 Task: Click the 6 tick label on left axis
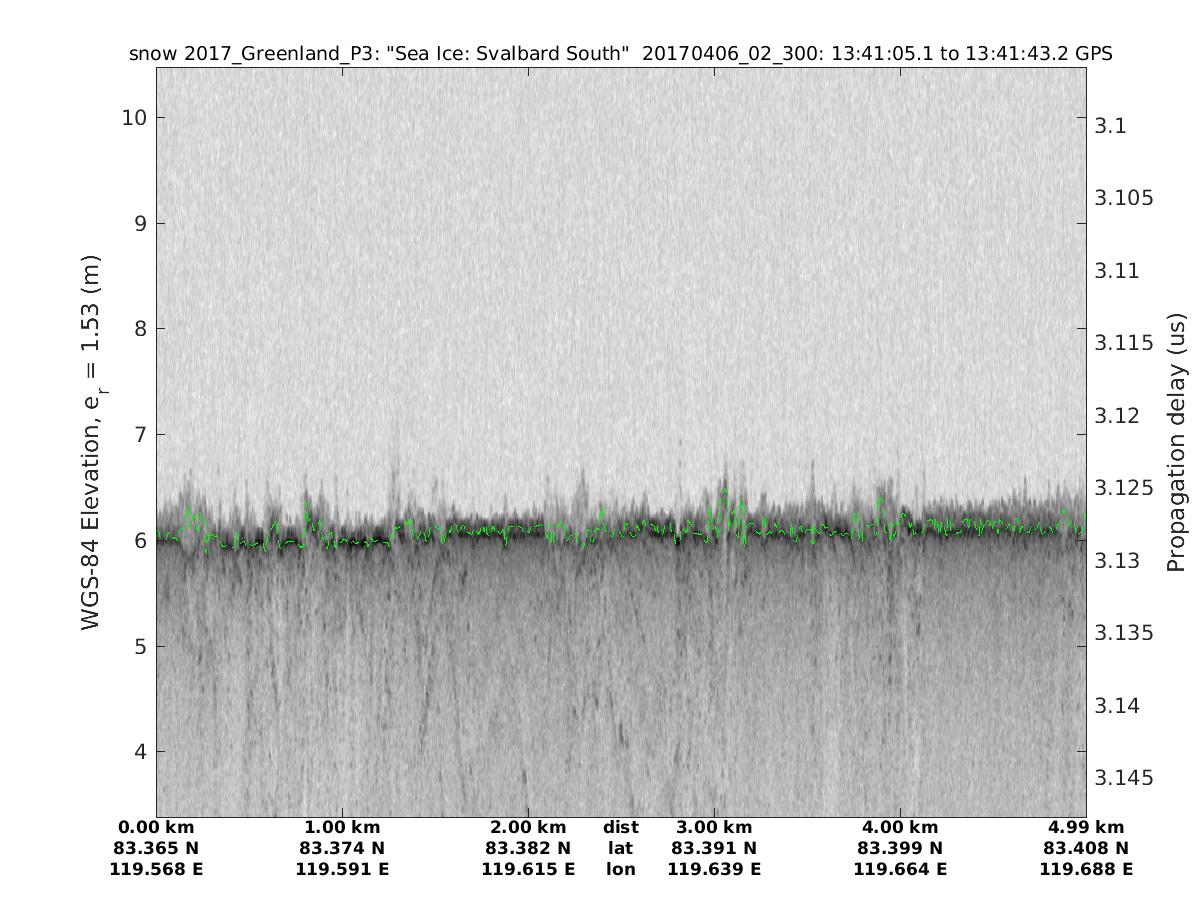pos(140,540)
